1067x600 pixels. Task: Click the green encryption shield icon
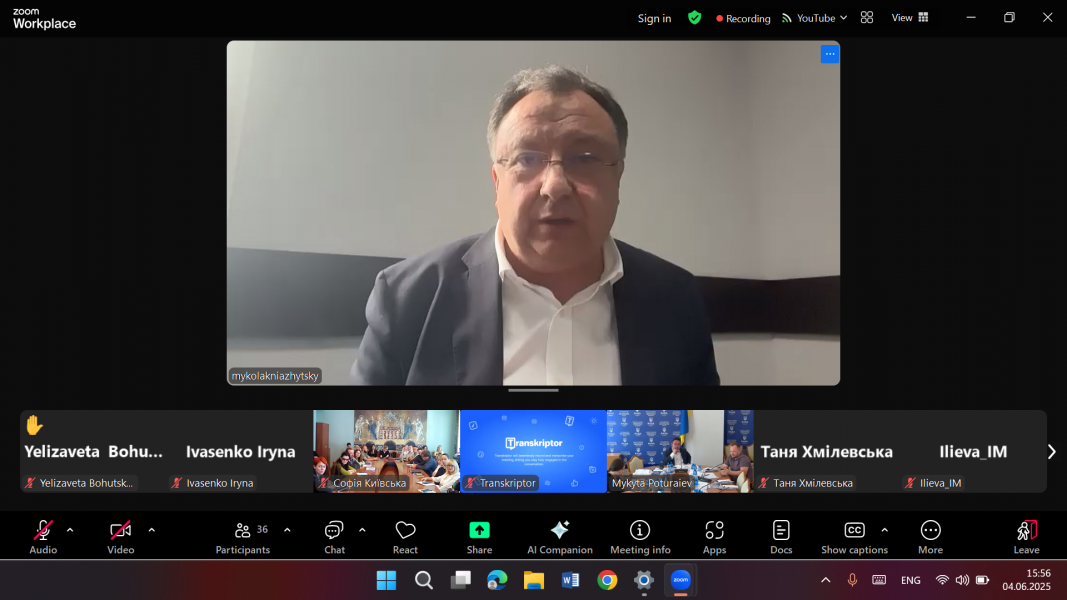click(x=694, y=18)
